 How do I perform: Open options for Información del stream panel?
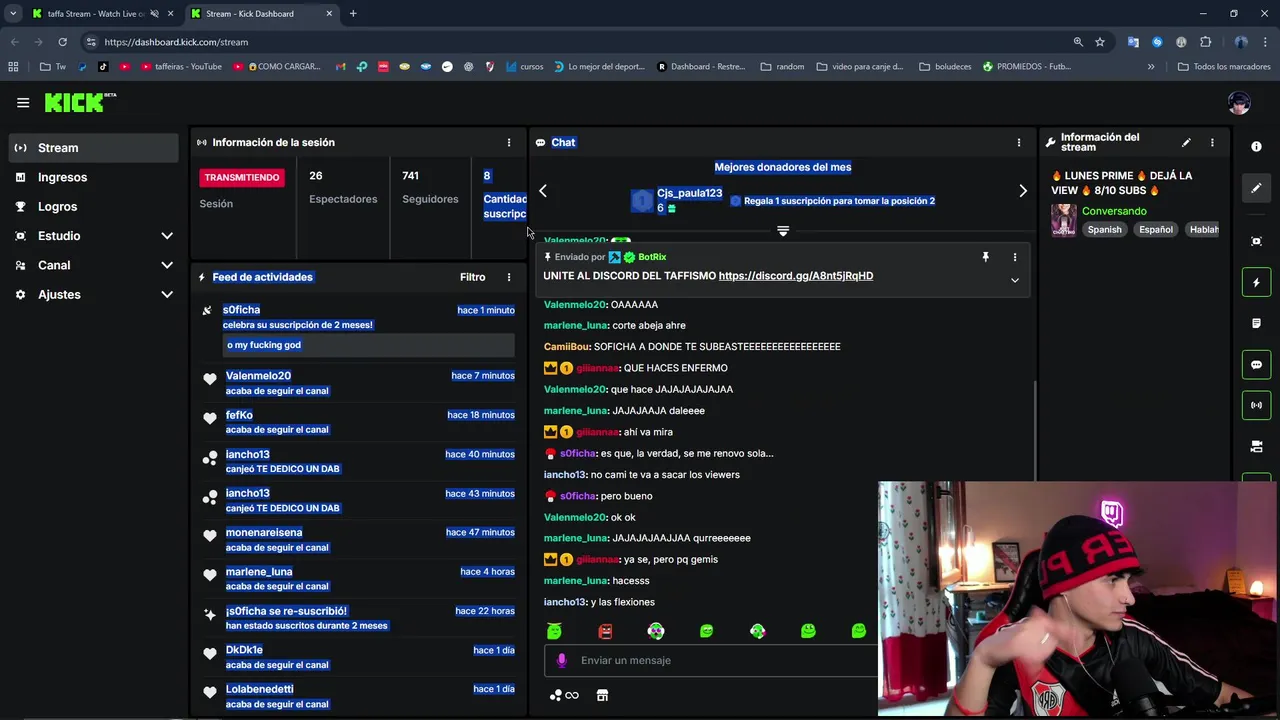pyautogui.click(x=1212, y=143)
